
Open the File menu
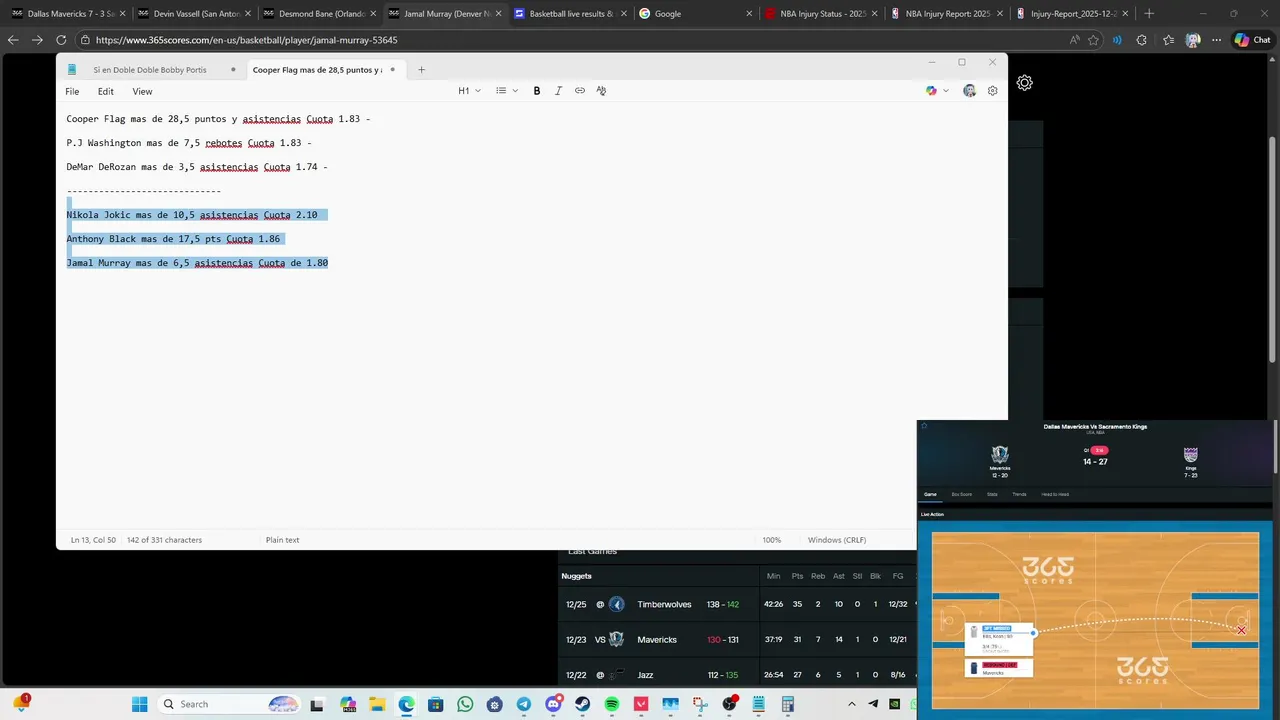(72, 91)
